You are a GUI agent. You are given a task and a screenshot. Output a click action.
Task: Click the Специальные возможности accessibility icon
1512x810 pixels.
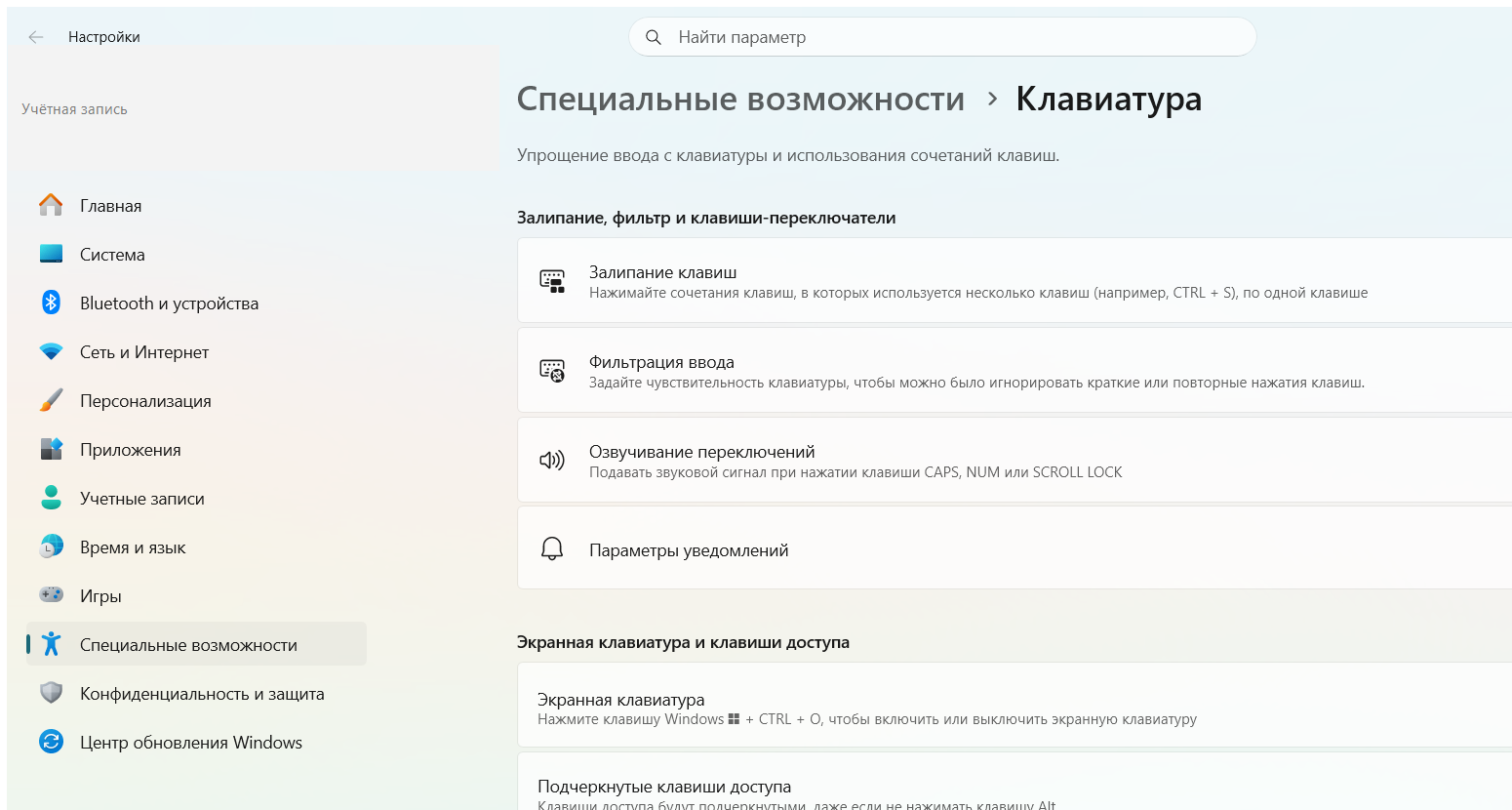[51, 644]
